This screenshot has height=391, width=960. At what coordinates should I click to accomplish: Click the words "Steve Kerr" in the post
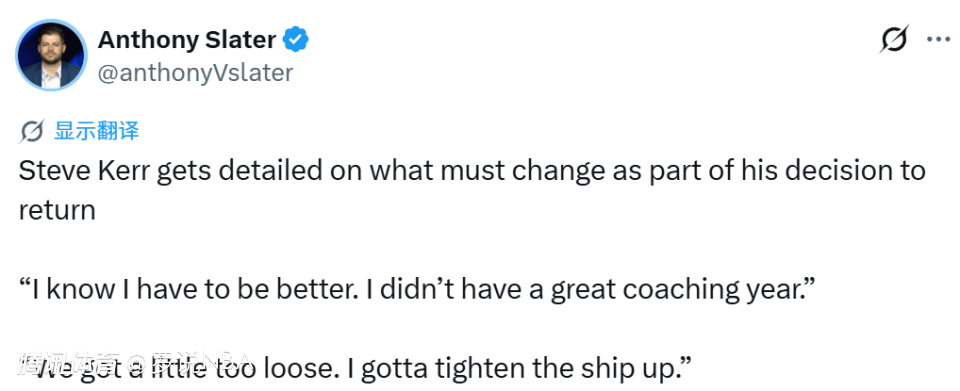(x=84, y=171)
